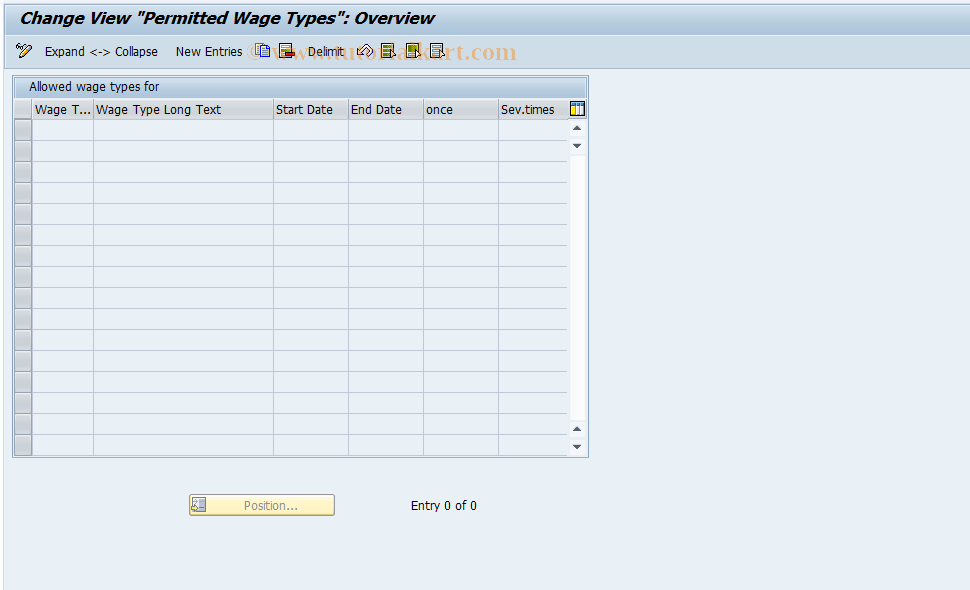Image resolution: width=970 pixels, height=590 pixels.
Task: Click the Position... button
Action: [x=262, y=505]
